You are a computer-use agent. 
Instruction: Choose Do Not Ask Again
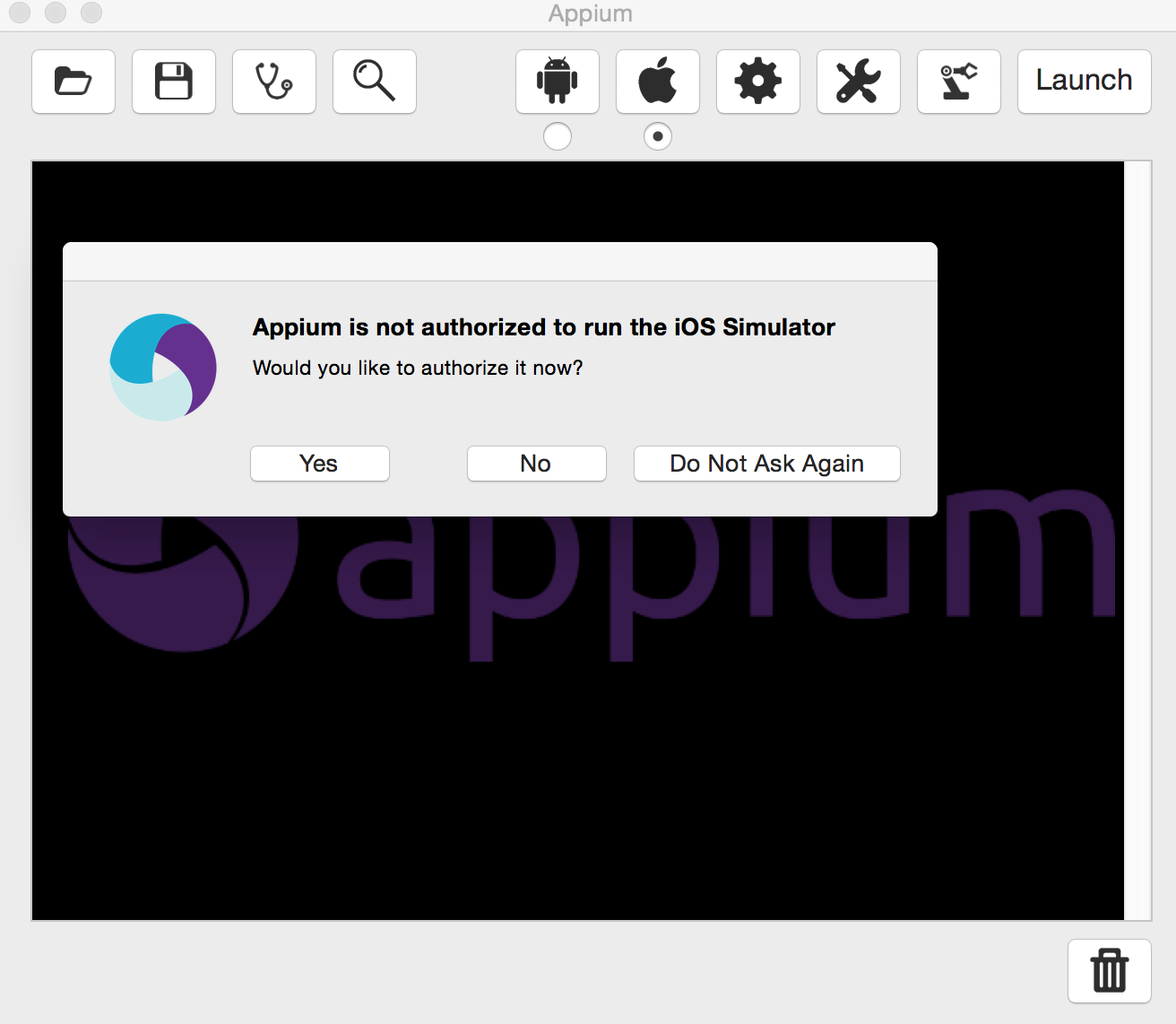click(x=767, y=464)
